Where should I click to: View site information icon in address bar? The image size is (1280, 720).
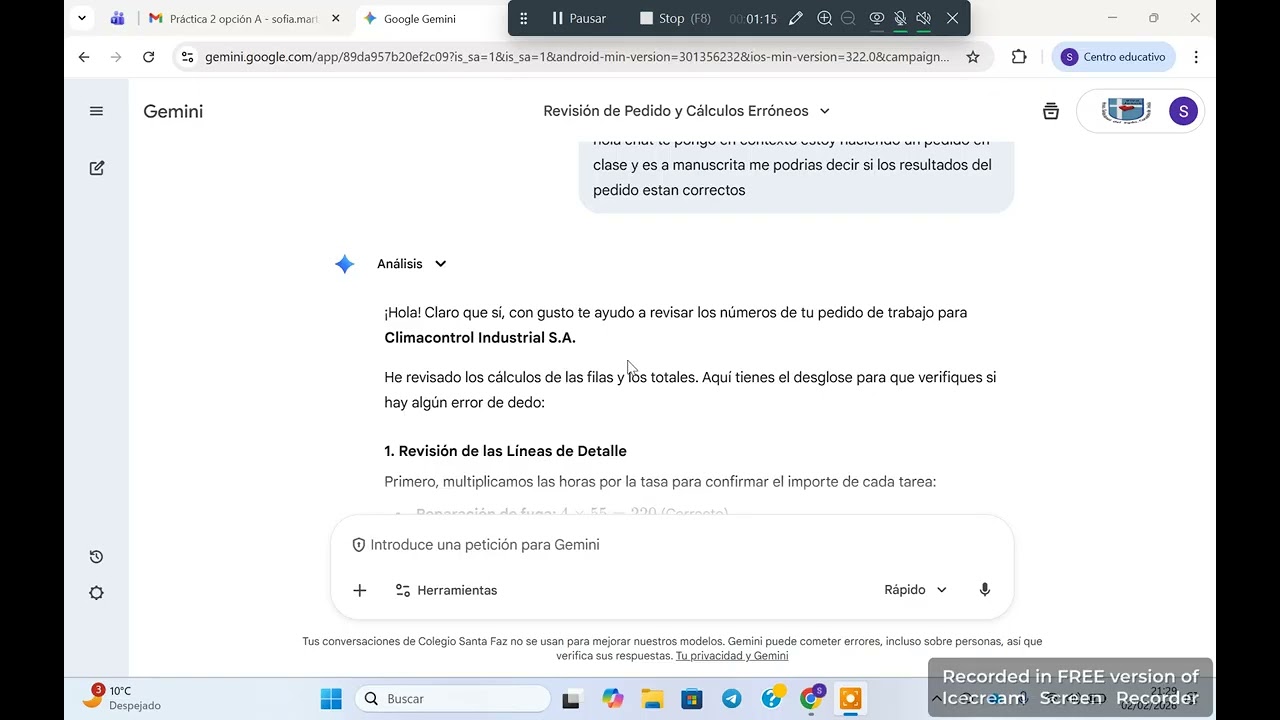click(187, 57)
